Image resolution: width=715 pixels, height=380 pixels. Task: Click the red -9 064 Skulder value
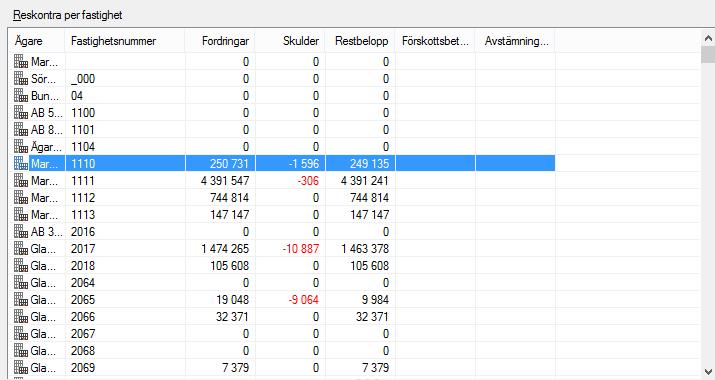303,300
